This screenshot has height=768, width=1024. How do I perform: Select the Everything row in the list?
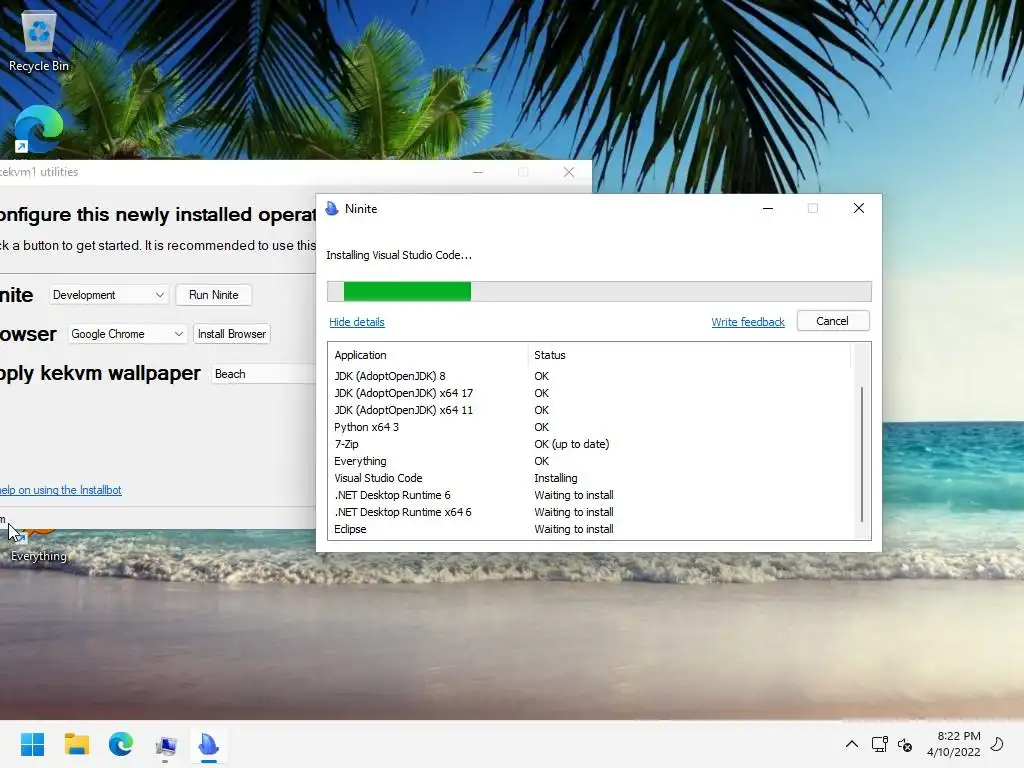pyautogui.click(x=590, y=461)
